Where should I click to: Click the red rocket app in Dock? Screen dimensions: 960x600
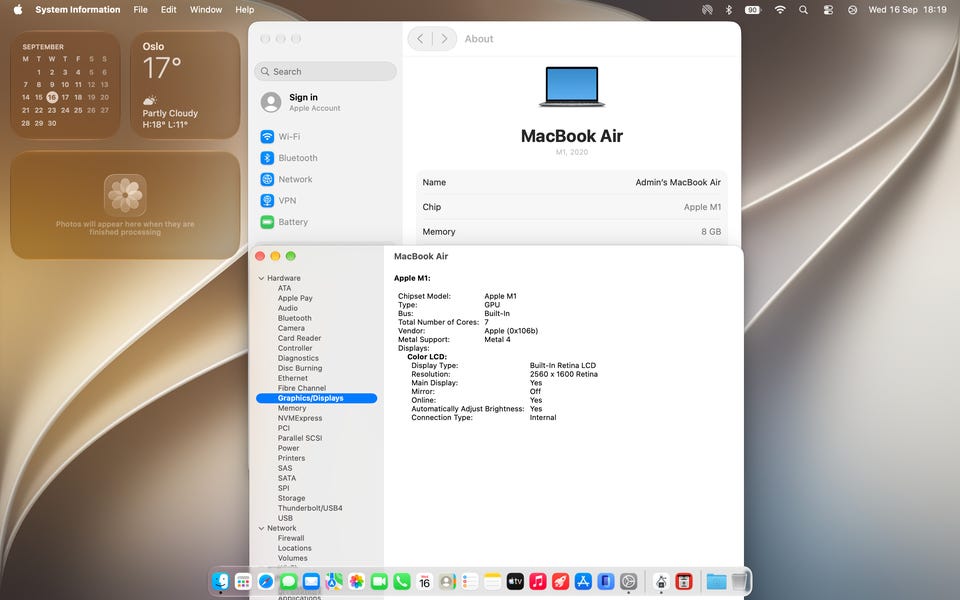click(560, 581)
